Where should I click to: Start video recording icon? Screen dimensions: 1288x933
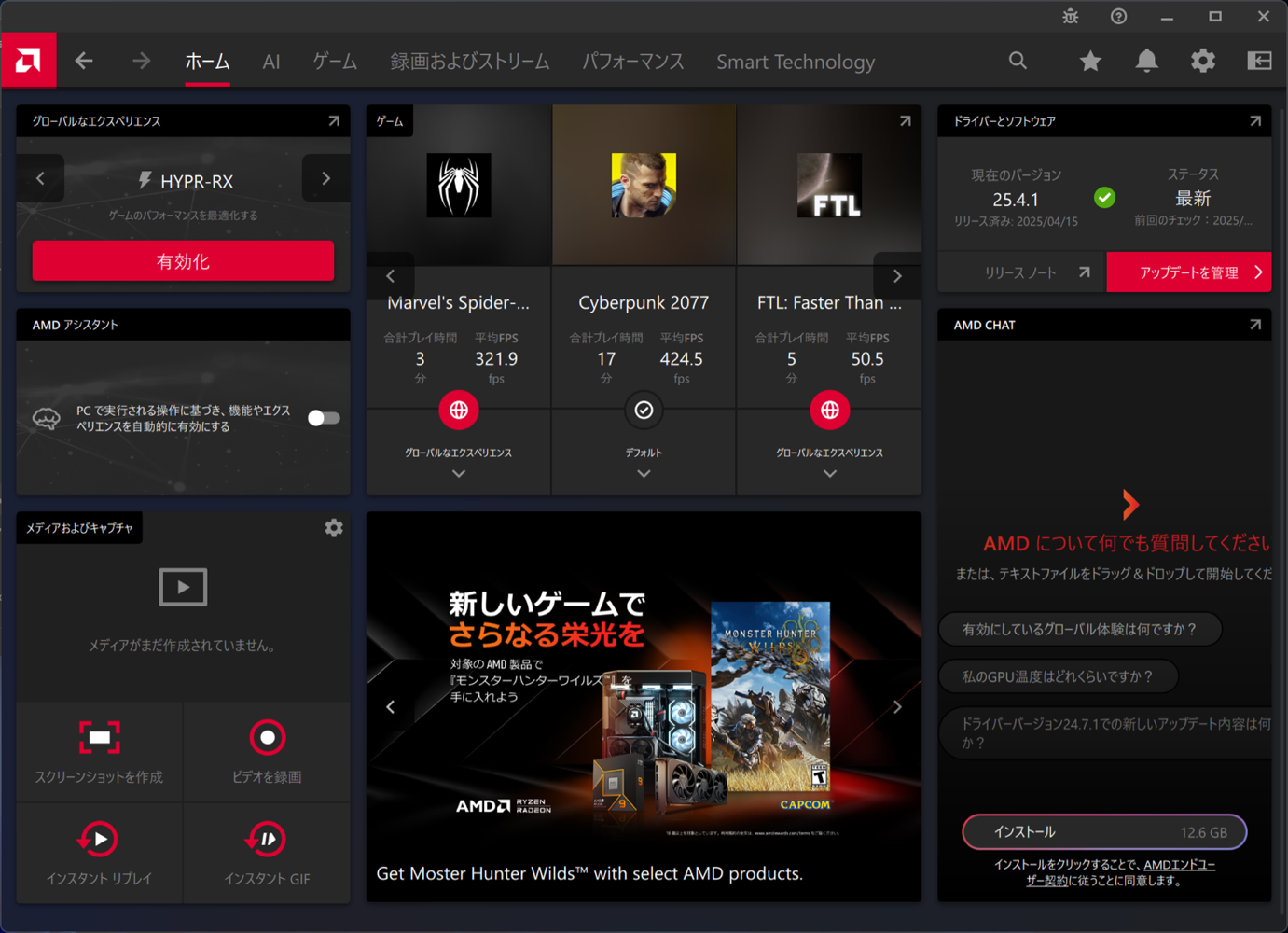click(267, 737)
